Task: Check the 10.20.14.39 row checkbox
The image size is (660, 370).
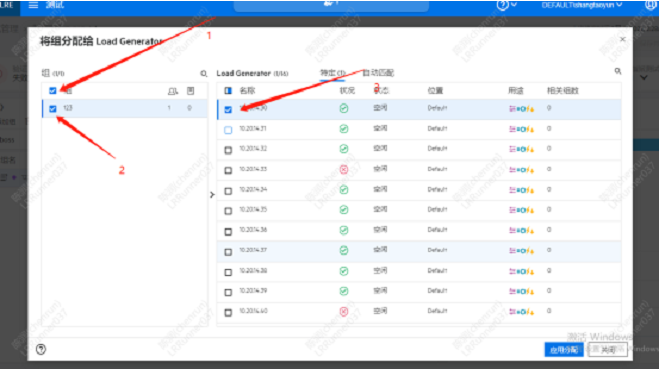Action: (x=228, y=292)
